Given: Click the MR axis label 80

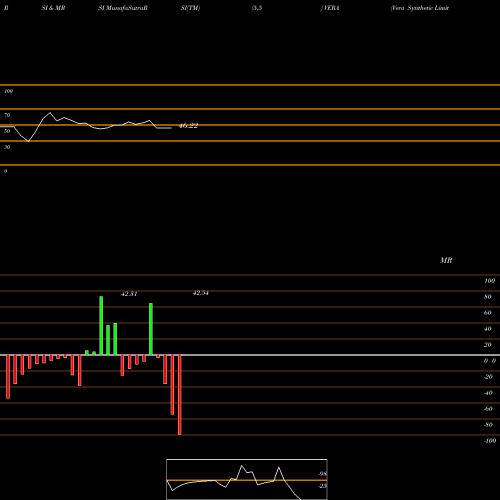Looking at the screenshot, I should 488,297.
